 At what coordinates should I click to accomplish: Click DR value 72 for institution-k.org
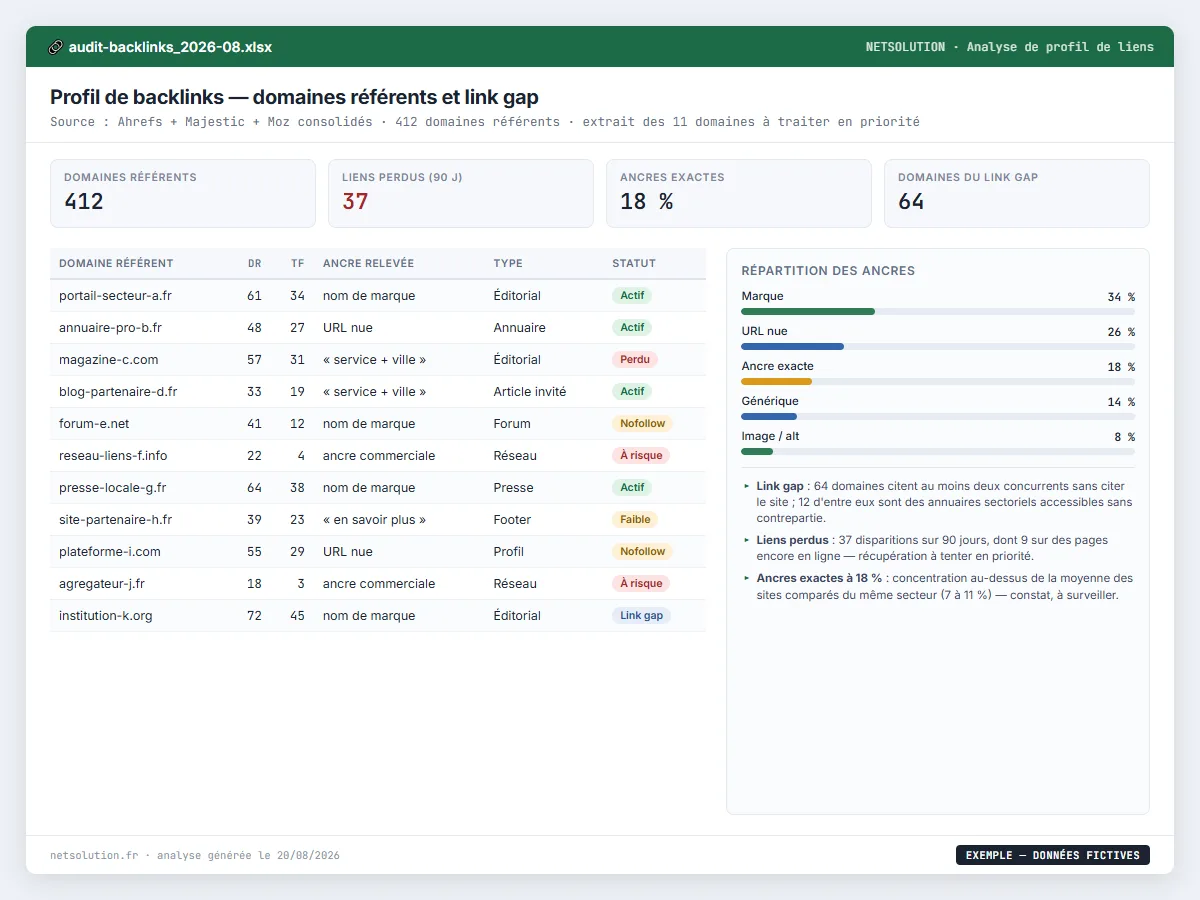[x=254, y=616]
